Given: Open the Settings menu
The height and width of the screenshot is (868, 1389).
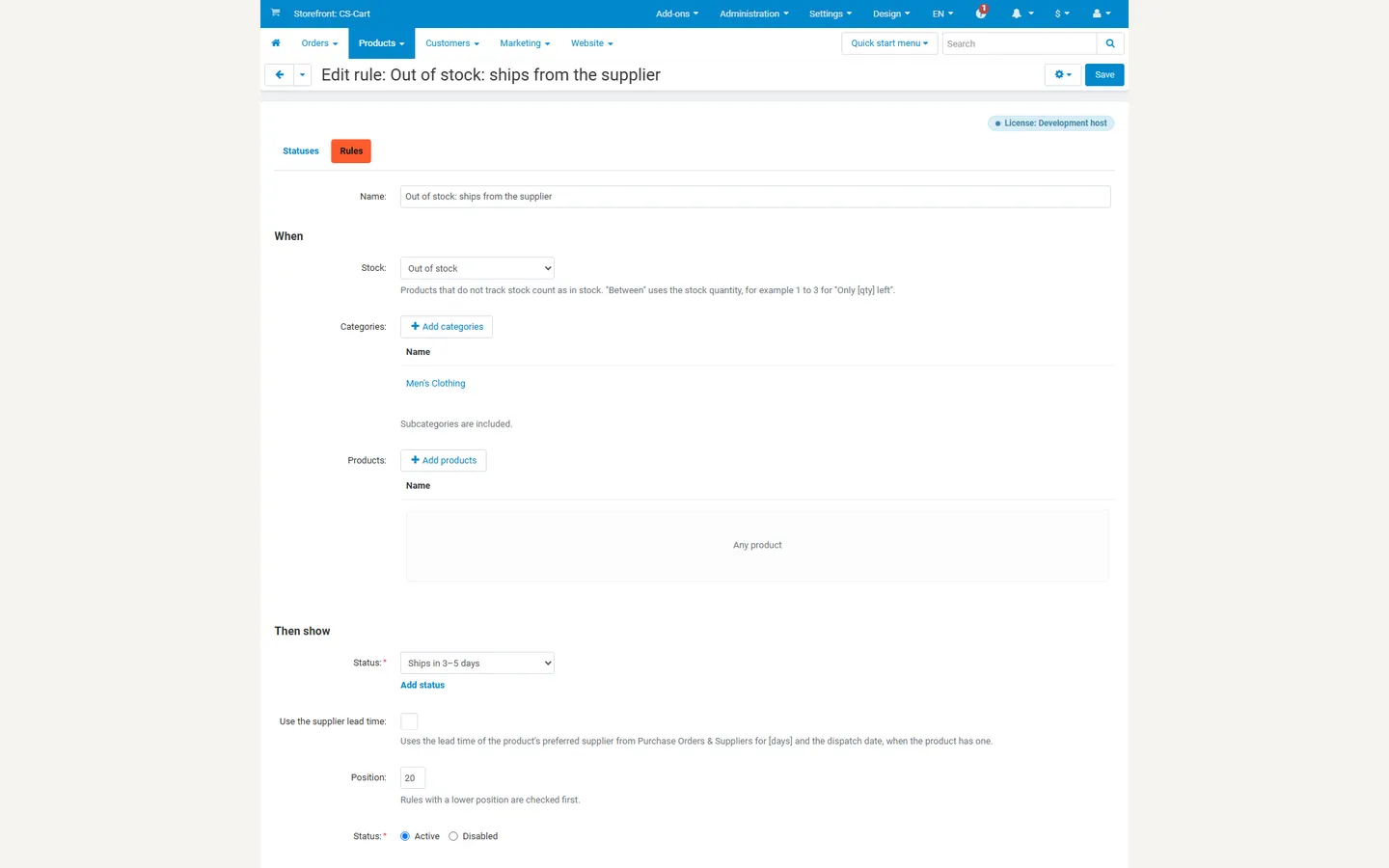Looking at the screenshot, I should click(831, 14).
